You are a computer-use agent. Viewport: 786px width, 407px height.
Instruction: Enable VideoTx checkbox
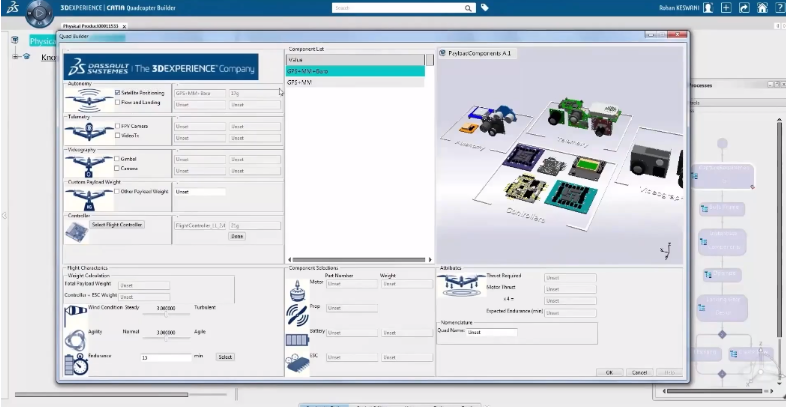[117, 135]
